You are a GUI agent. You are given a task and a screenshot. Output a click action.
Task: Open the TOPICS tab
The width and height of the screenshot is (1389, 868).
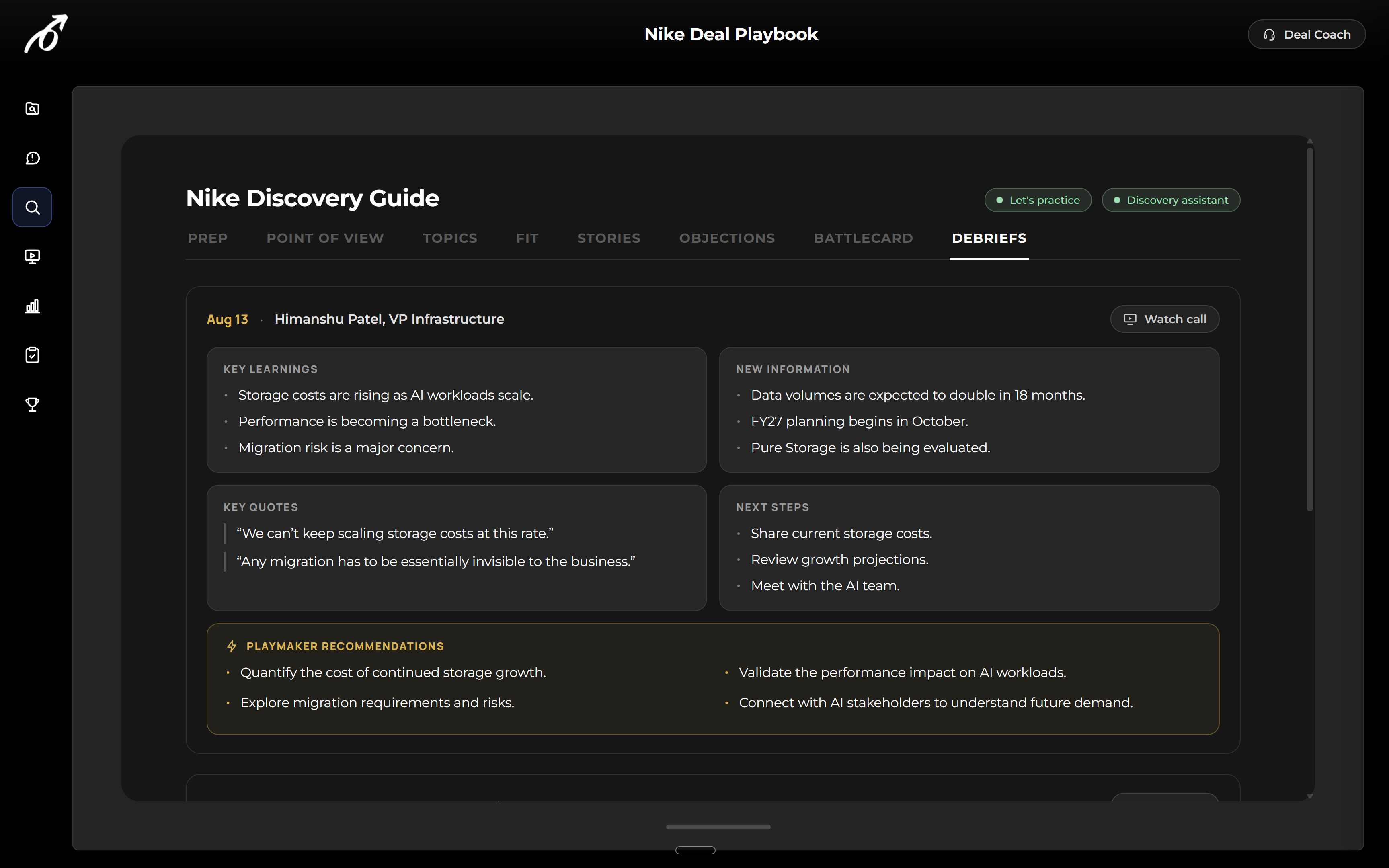coord(450,238)
